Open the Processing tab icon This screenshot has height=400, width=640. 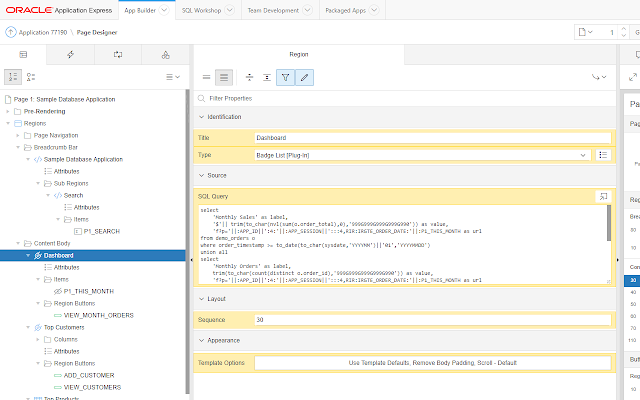tap(118, 55)
